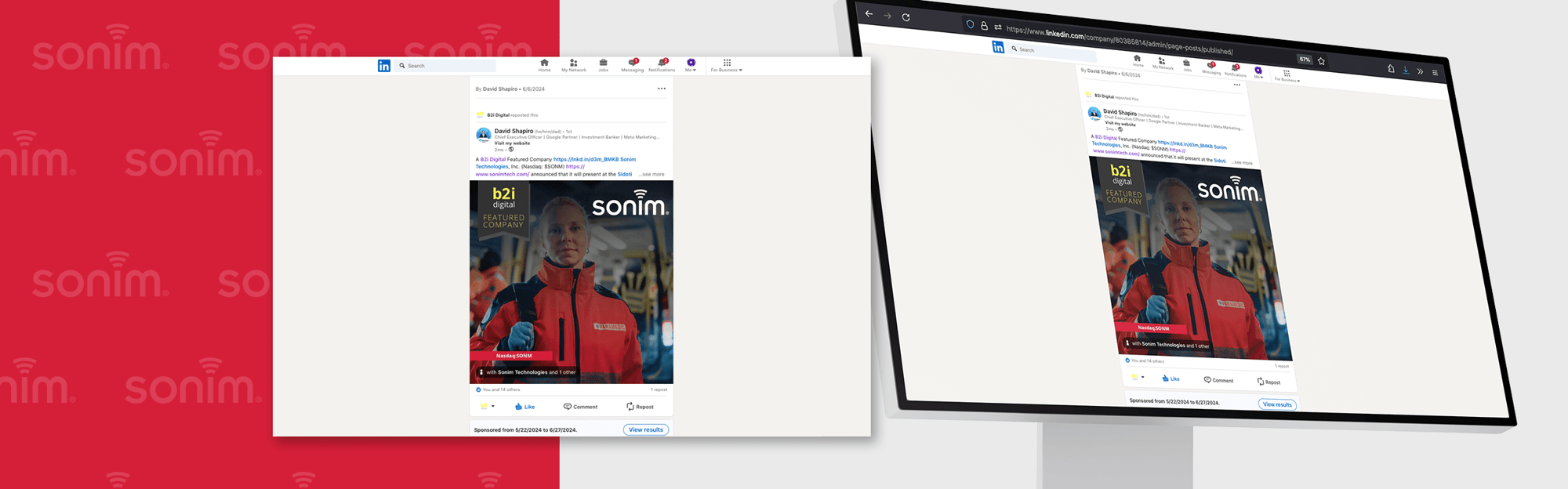
Task: Open the hamburger menu in monitor browser
Action: pos(1435,73)
